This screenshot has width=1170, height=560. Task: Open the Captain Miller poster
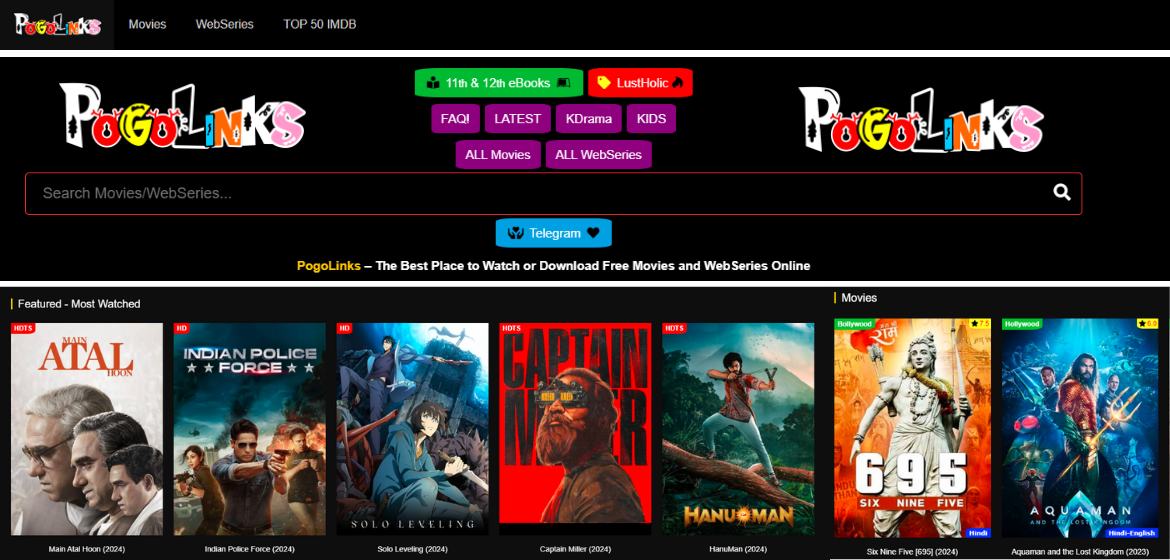point(575,429)
